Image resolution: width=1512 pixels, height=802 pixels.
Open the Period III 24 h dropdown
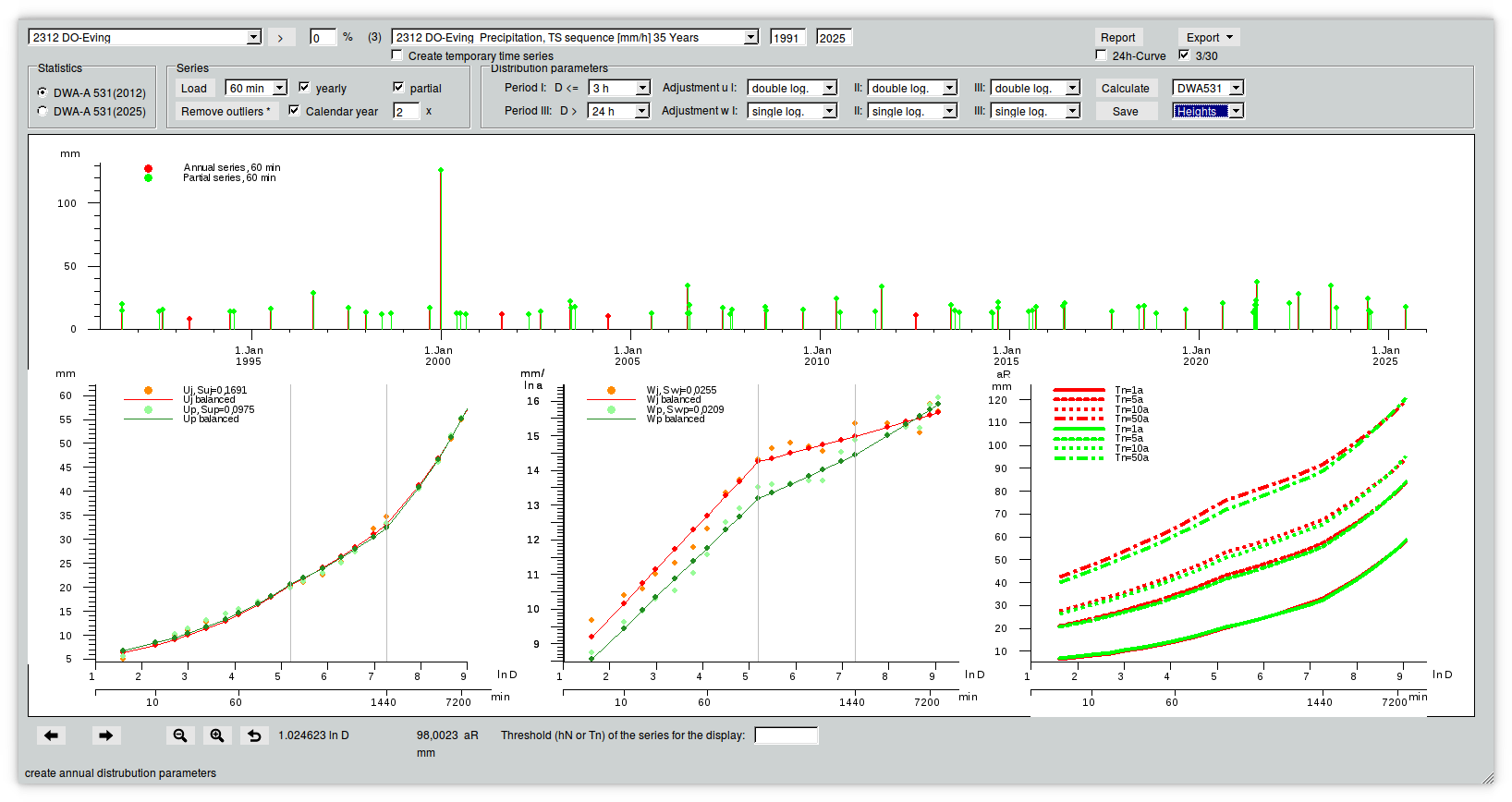pos(619,111)
